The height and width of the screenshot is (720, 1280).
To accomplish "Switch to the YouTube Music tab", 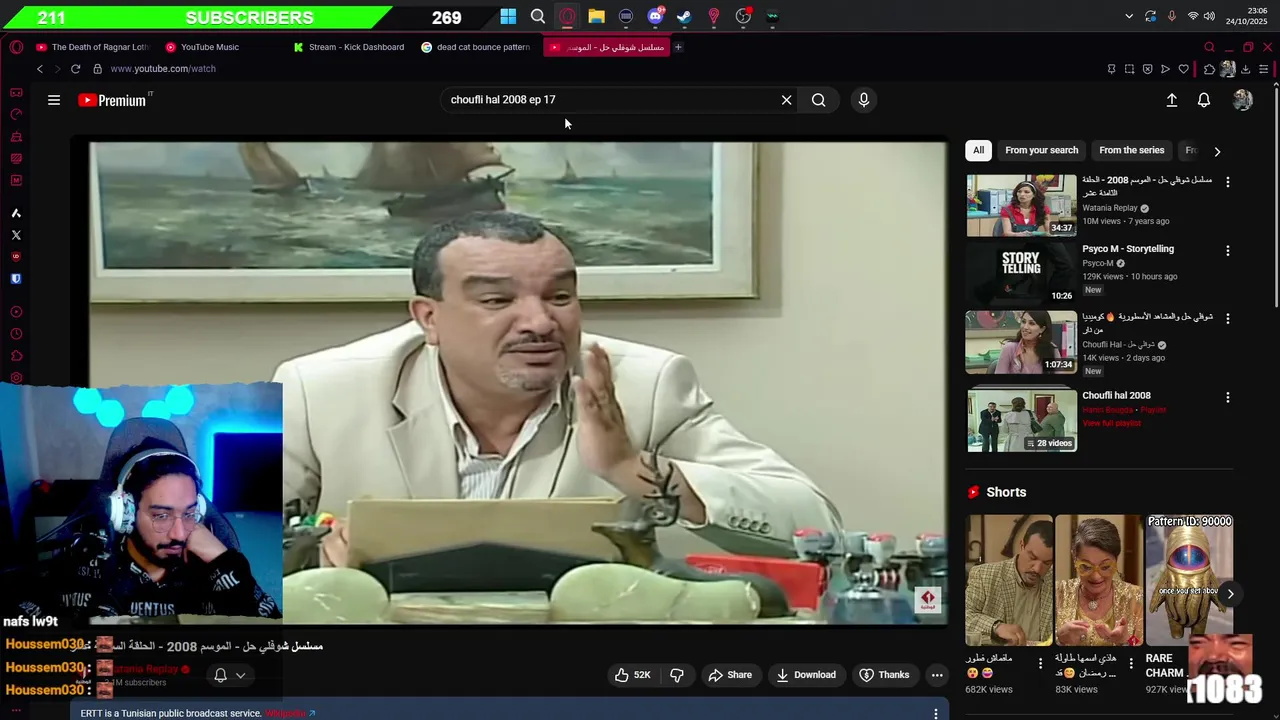I will [x=203, y=47].
